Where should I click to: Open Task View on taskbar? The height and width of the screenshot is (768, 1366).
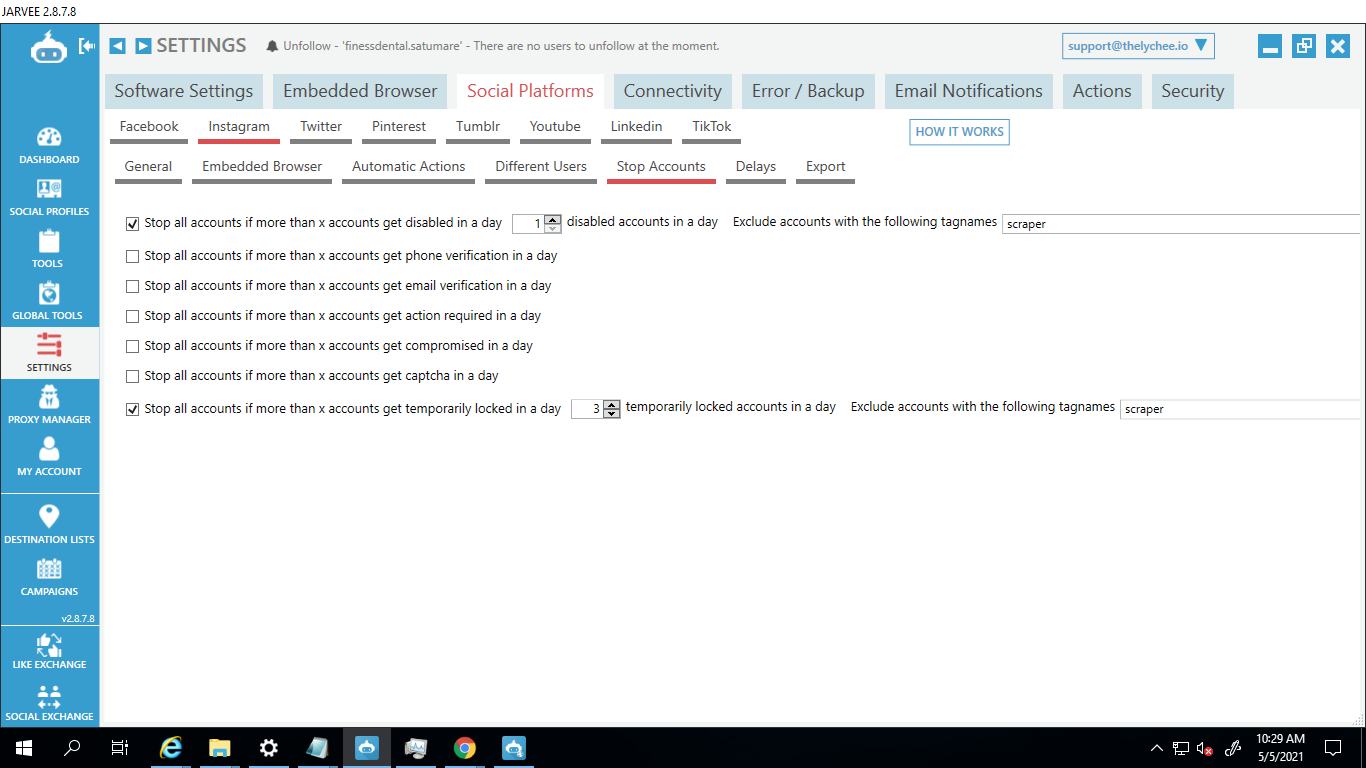tap(120, 748)
